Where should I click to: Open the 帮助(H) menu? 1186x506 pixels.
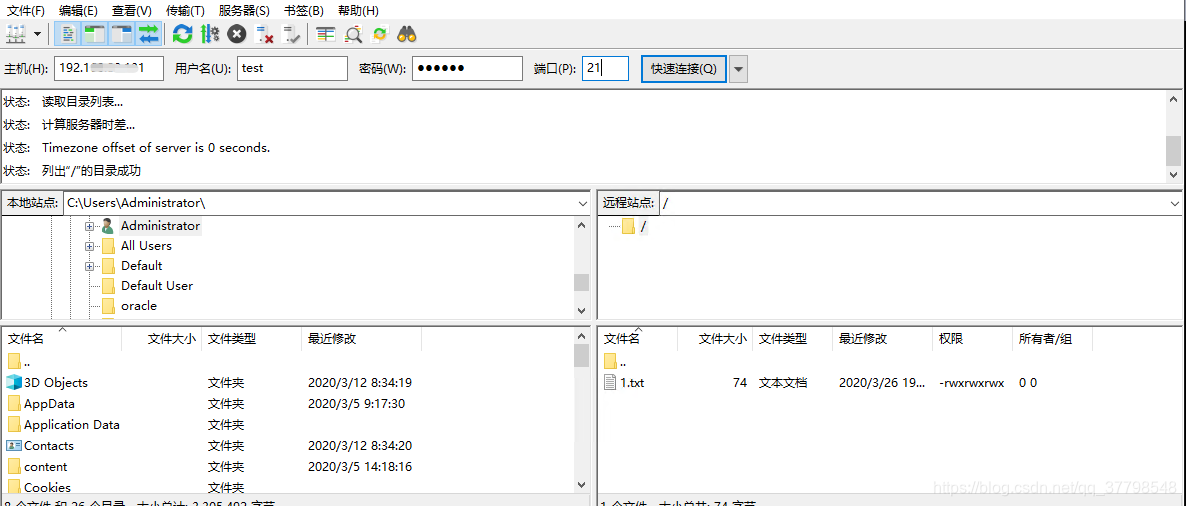pos(358,11)
